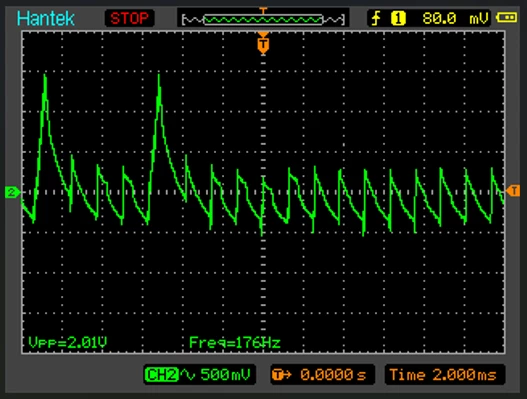This screenshot has height=399, width=527.
Task: Click the orange trigger level arrow marker
Action: tap(513, 191)
